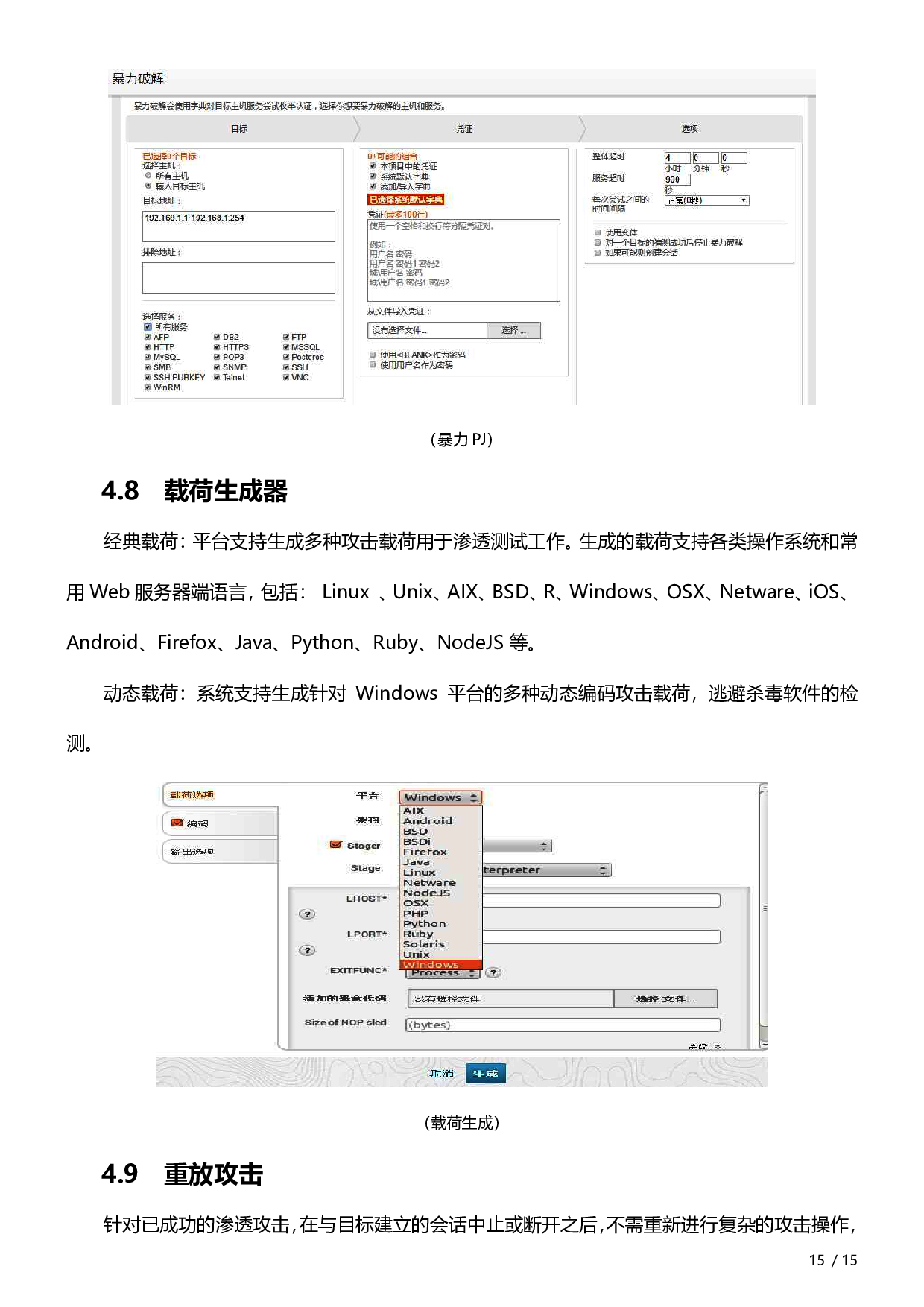
Task: Click the EXITFUNC help question mark icon
Action: click(493, 972)
